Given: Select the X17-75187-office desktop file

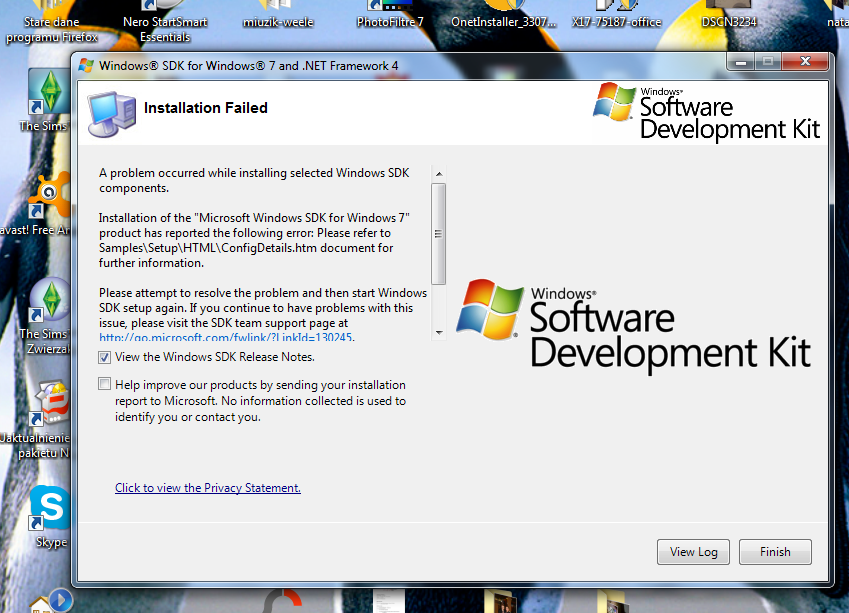Looking at the screenshot, I should [617, 15].
